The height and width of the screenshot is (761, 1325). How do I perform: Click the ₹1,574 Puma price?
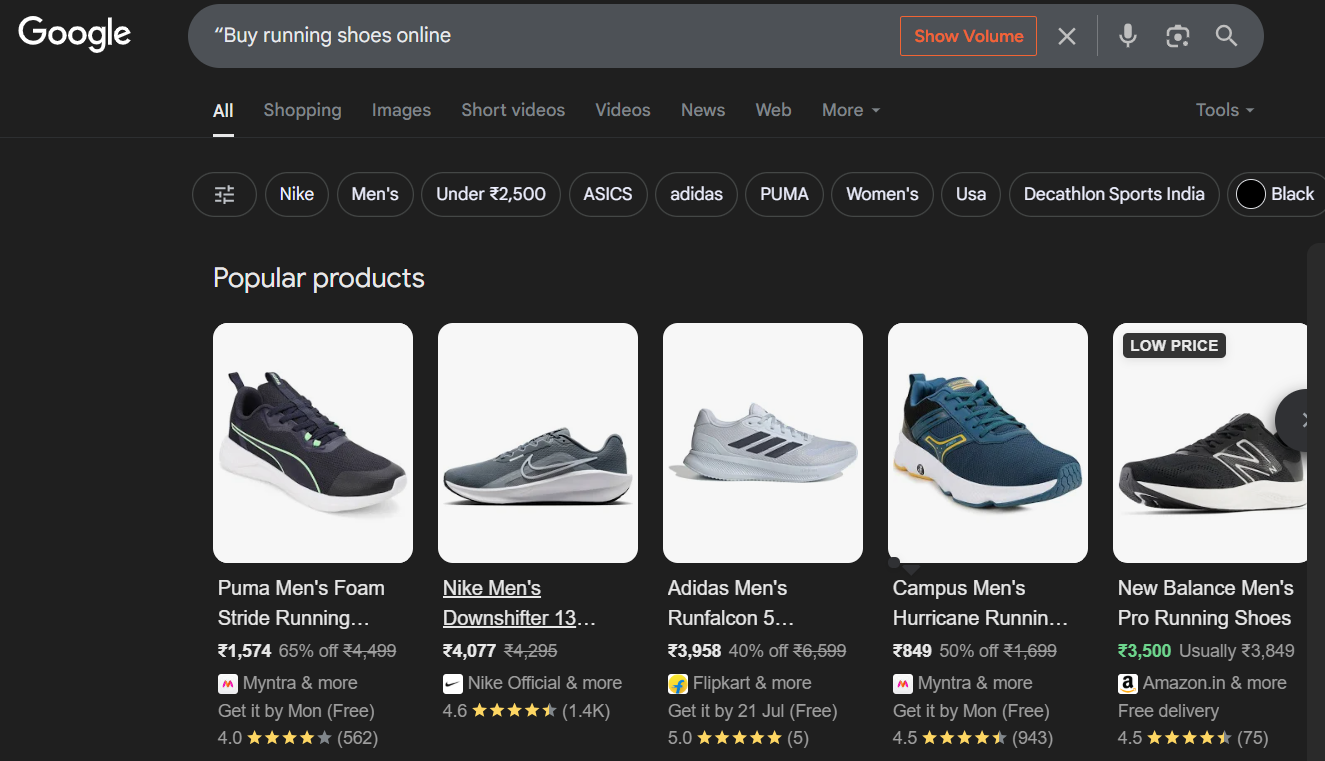245,651
